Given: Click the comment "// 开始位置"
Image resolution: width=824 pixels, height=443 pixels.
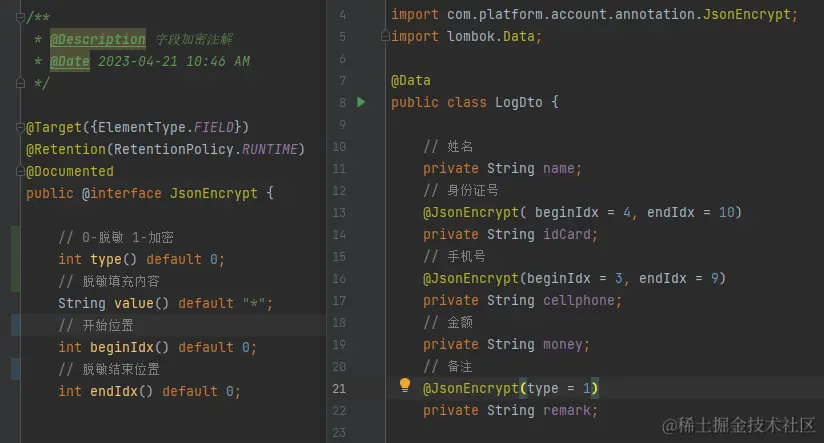Looking at the screenshot, I should pyautogui.click(x=96, y=325).
